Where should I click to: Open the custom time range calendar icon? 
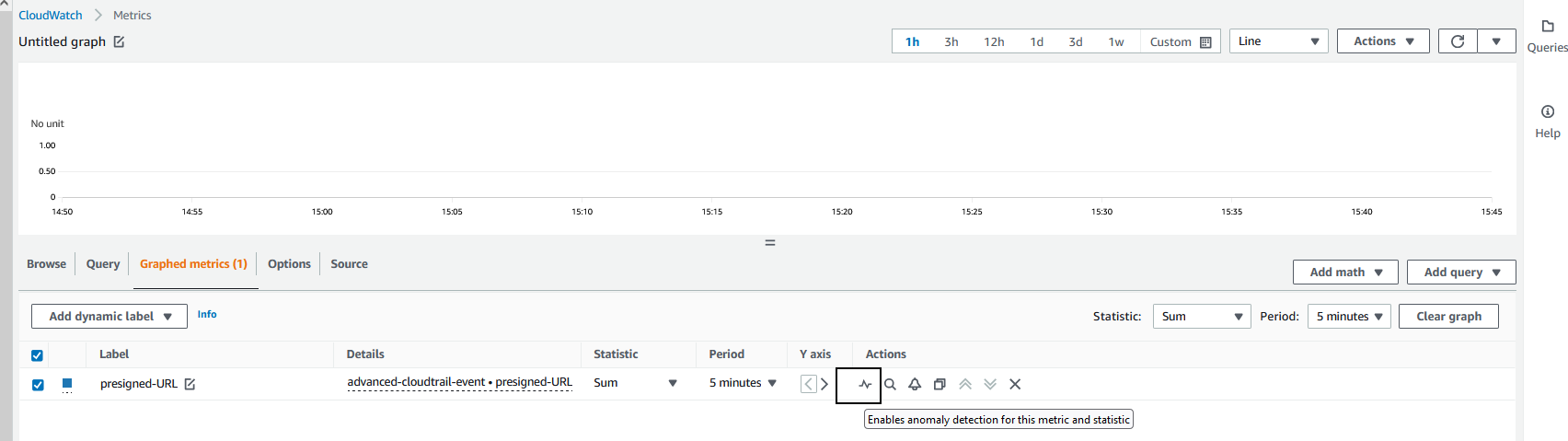pos(1205,42)
